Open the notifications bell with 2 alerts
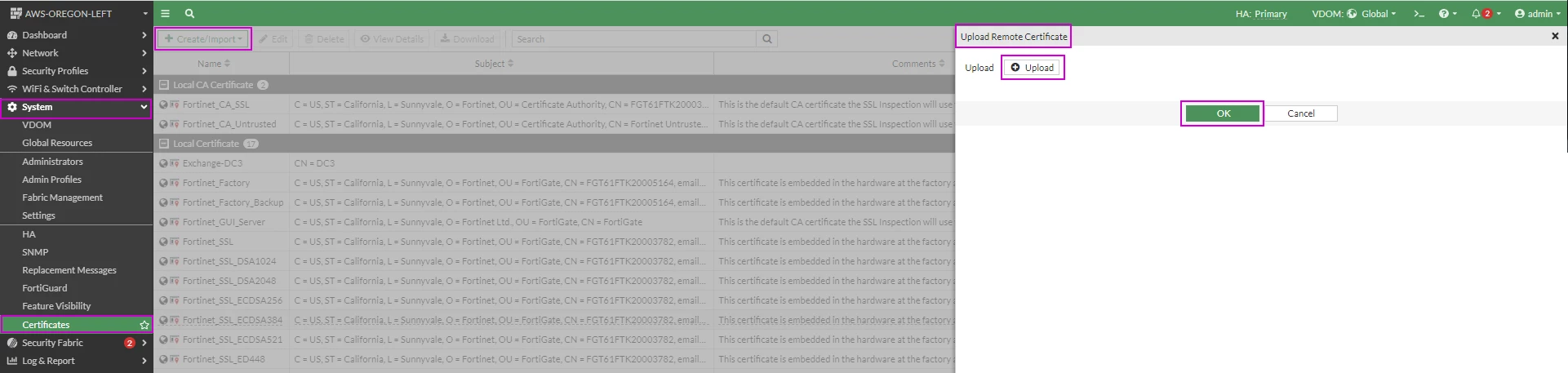Image resolution: width=1568 pixels, height=373 pixels. click(1486, 13)
